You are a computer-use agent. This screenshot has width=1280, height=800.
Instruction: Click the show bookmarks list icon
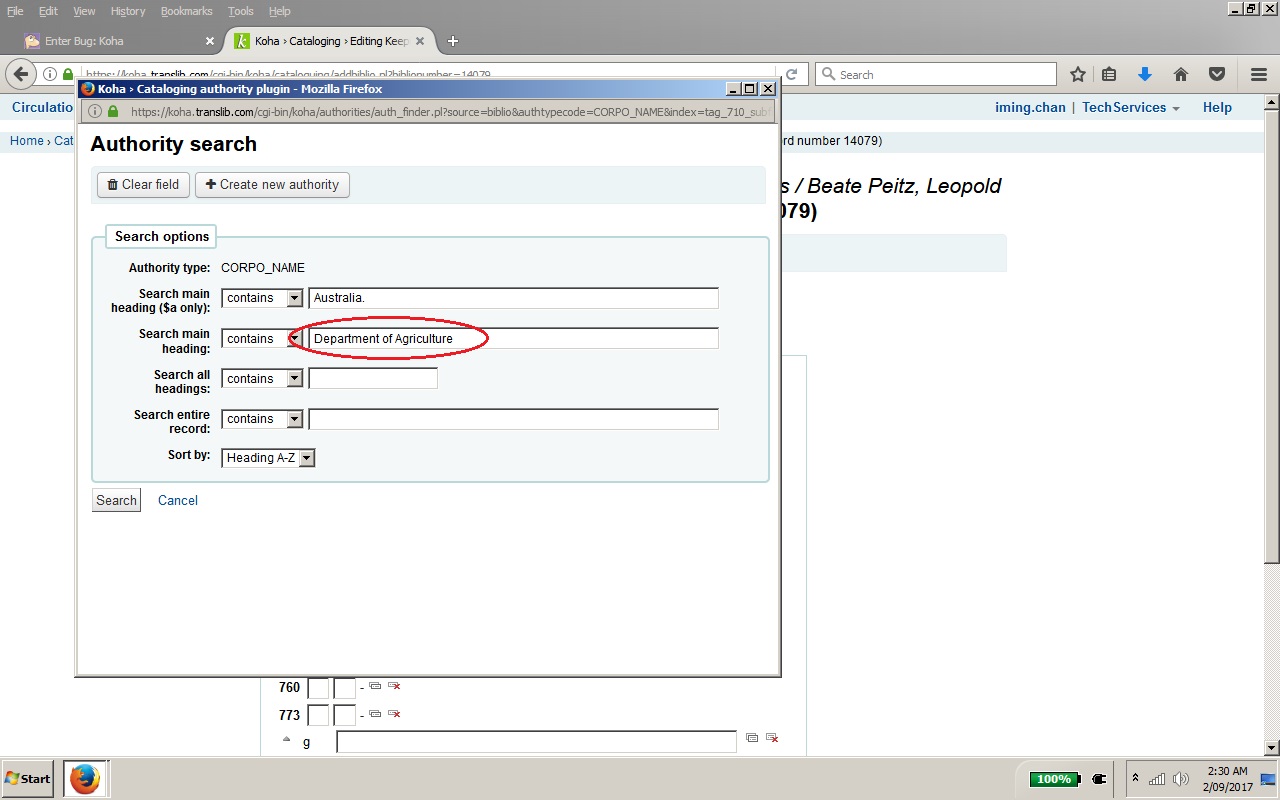[1109, 74]
